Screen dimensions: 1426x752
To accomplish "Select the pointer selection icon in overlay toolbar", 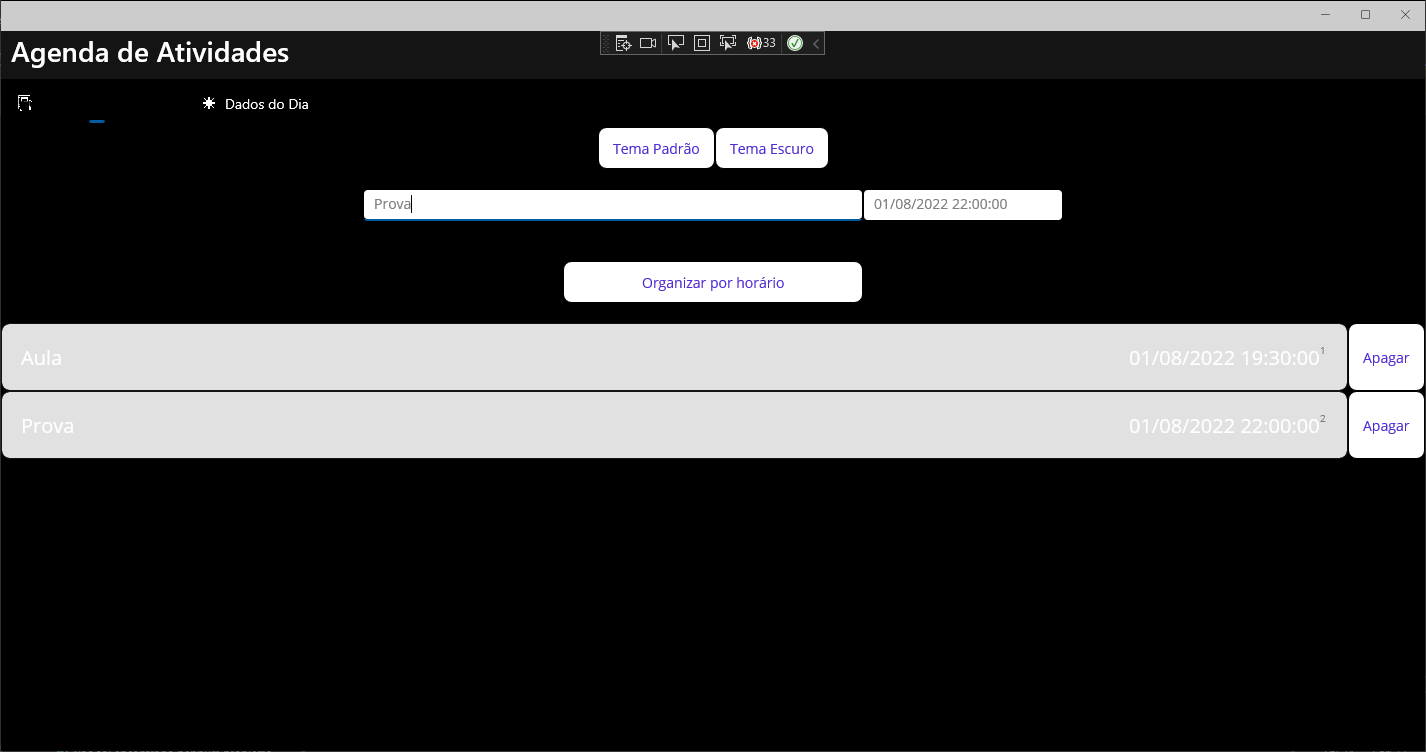I will pos(676,42).
